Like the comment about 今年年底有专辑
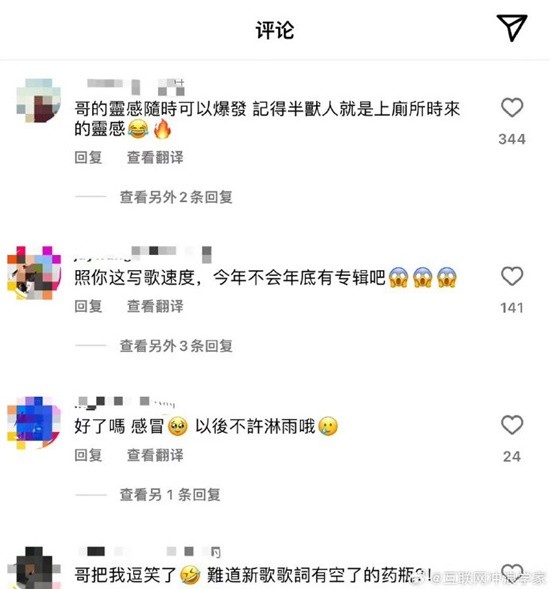550x589 pixels. pyautogui.click(x=512, y=276)
